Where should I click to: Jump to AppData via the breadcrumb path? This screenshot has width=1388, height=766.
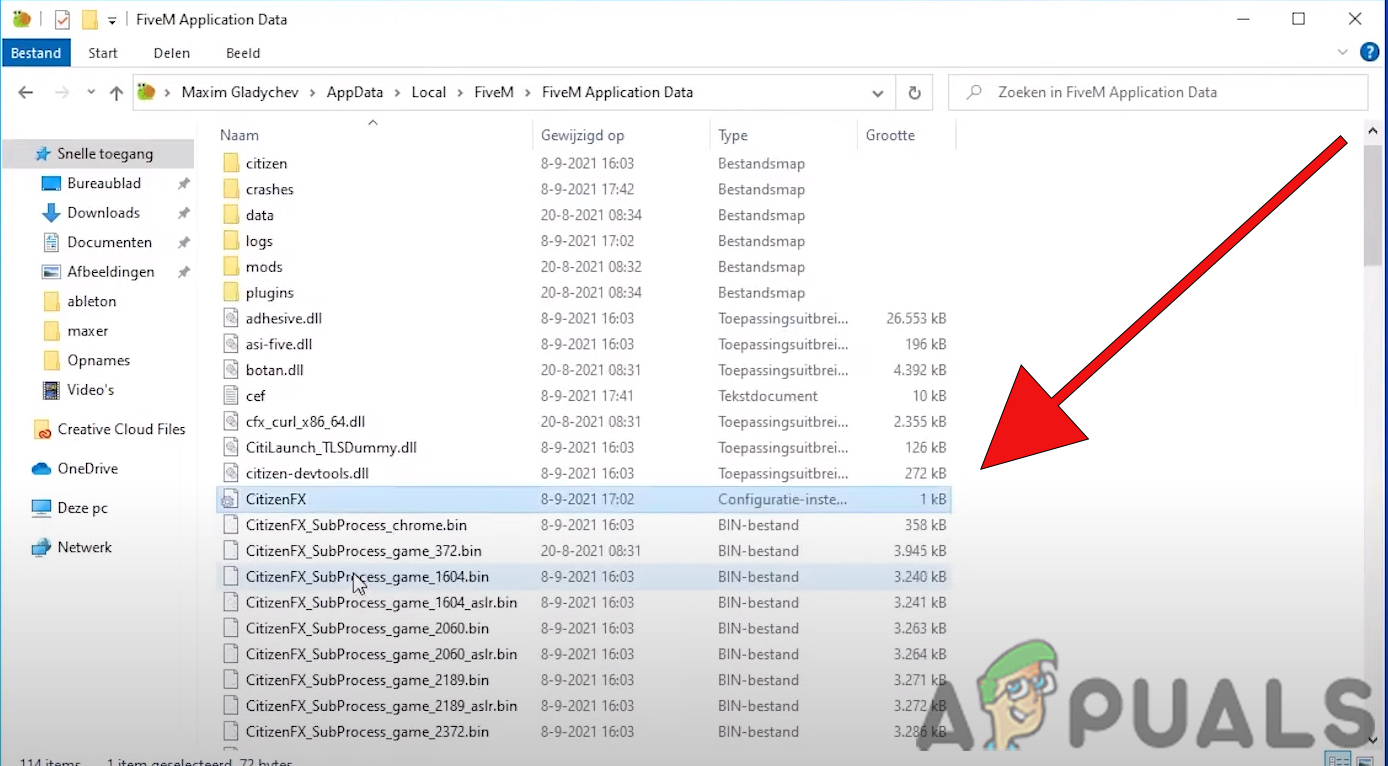tap(355, 92)
